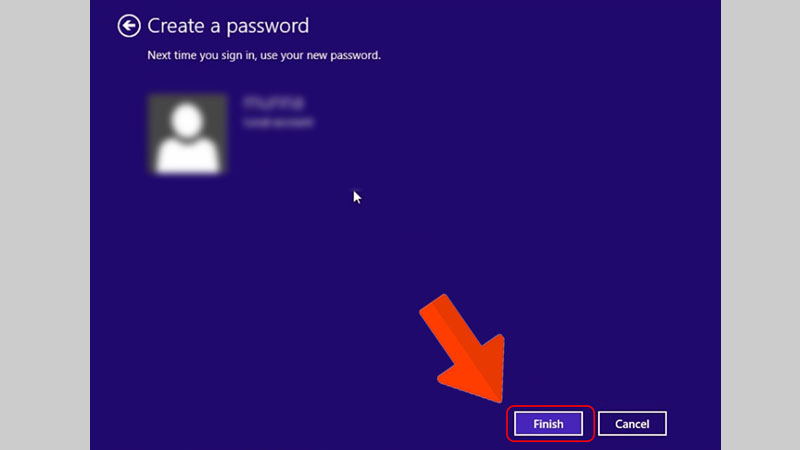Click the word "password" in the title
This screenshot has height=450, width=800.
[x=267, y=26]
